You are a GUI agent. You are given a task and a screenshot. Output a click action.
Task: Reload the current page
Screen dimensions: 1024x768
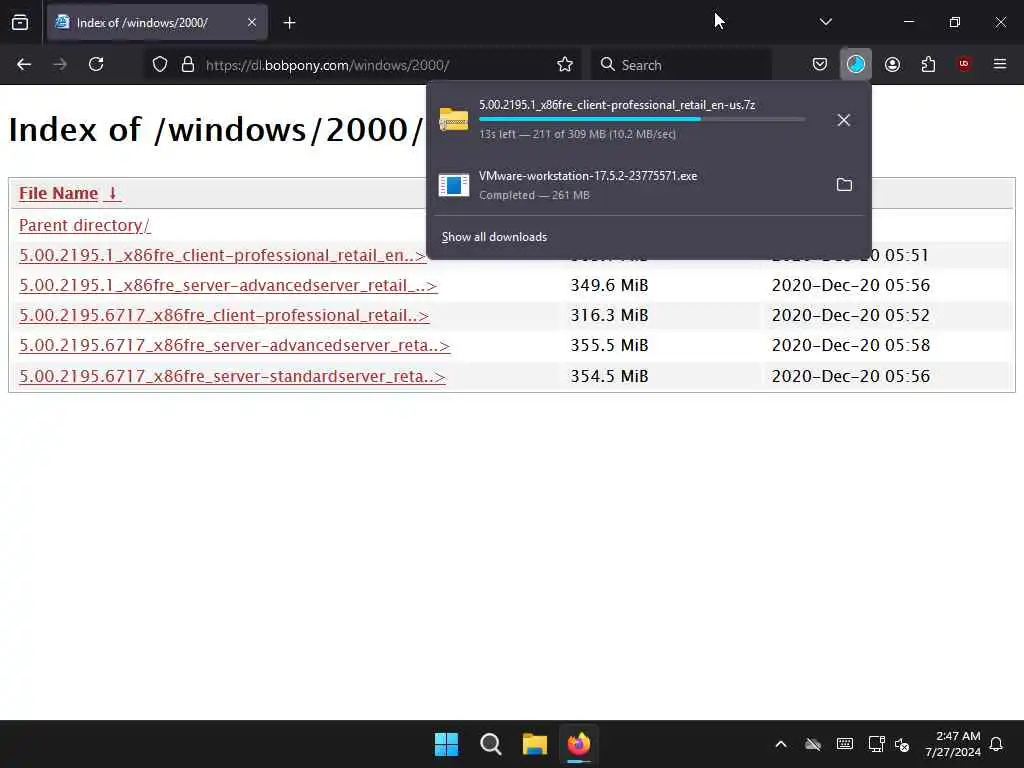(96, 64)
